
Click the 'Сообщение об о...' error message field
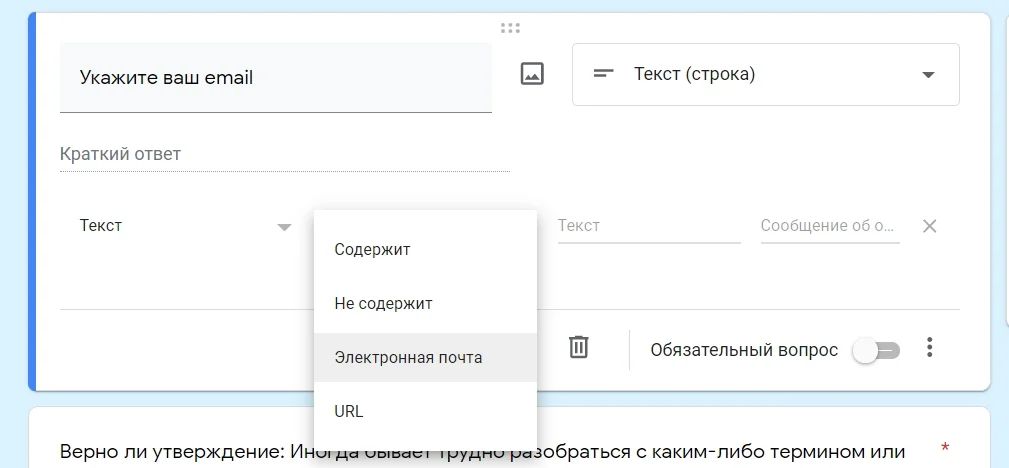[x=829, y=226]
